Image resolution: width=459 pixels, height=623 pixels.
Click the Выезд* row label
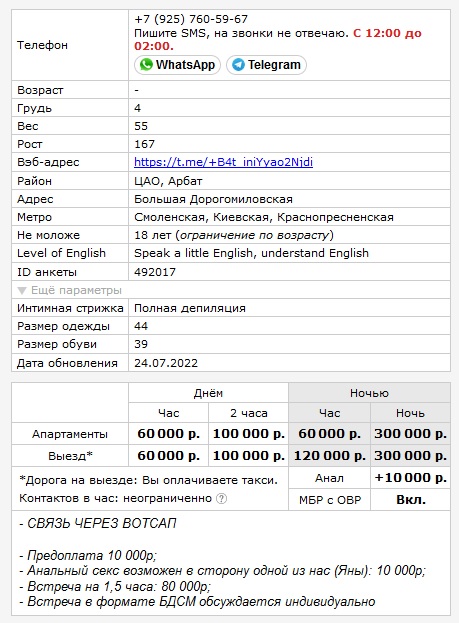coord(70,456)
